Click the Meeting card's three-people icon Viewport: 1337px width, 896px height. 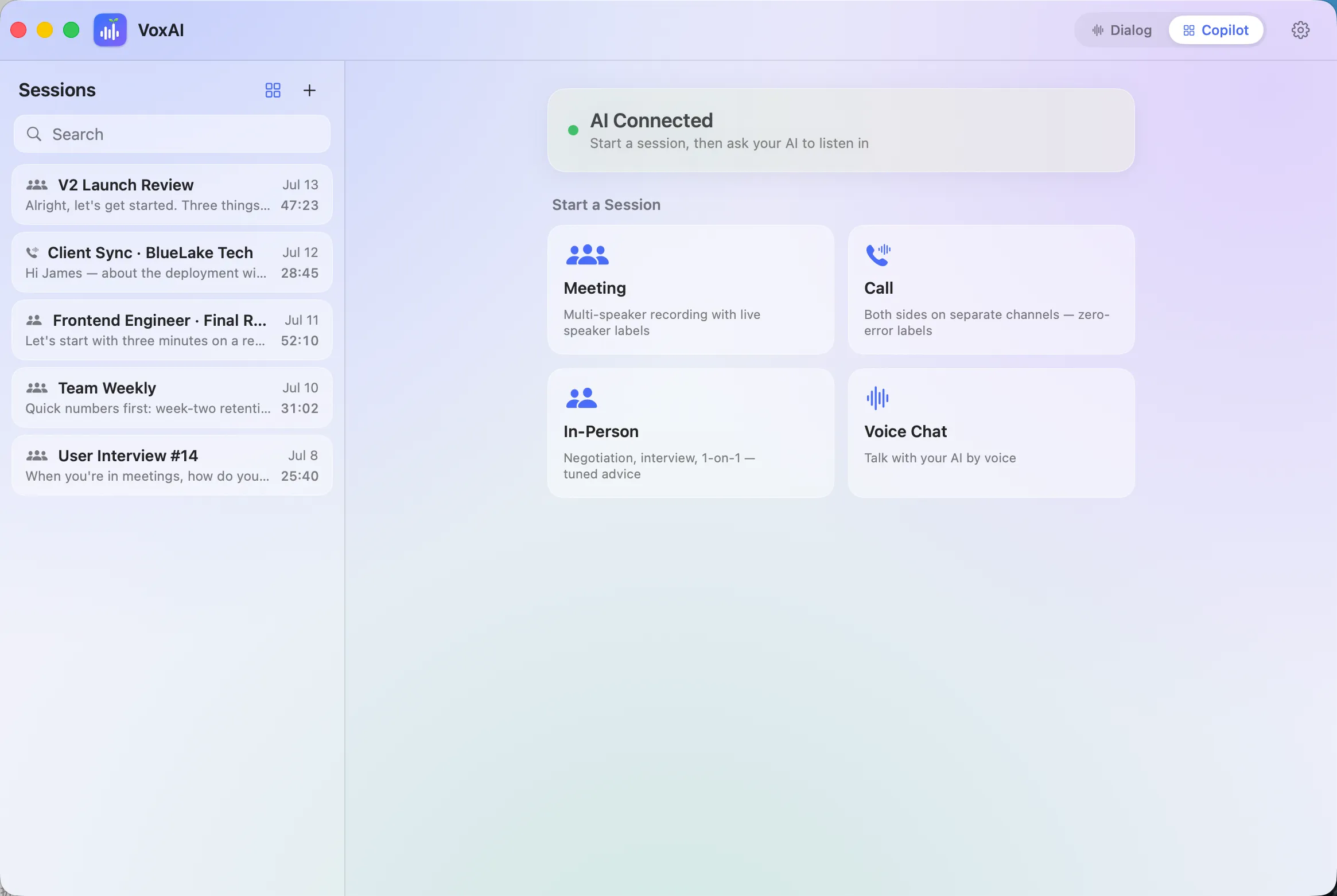pyautogui.click(x=587, y=254)
